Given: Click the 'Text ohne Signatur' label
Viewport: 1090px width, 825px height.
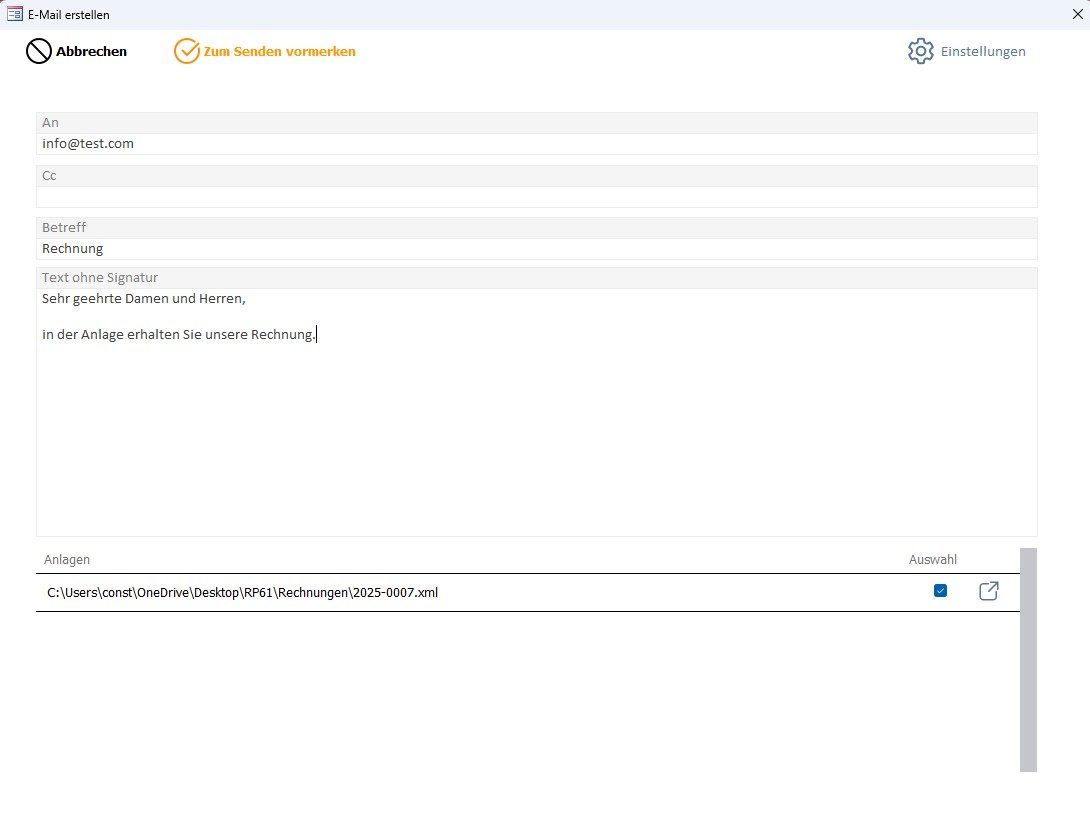Looking at the screenshot, I should pyautogui.click(x=100, y=277).
